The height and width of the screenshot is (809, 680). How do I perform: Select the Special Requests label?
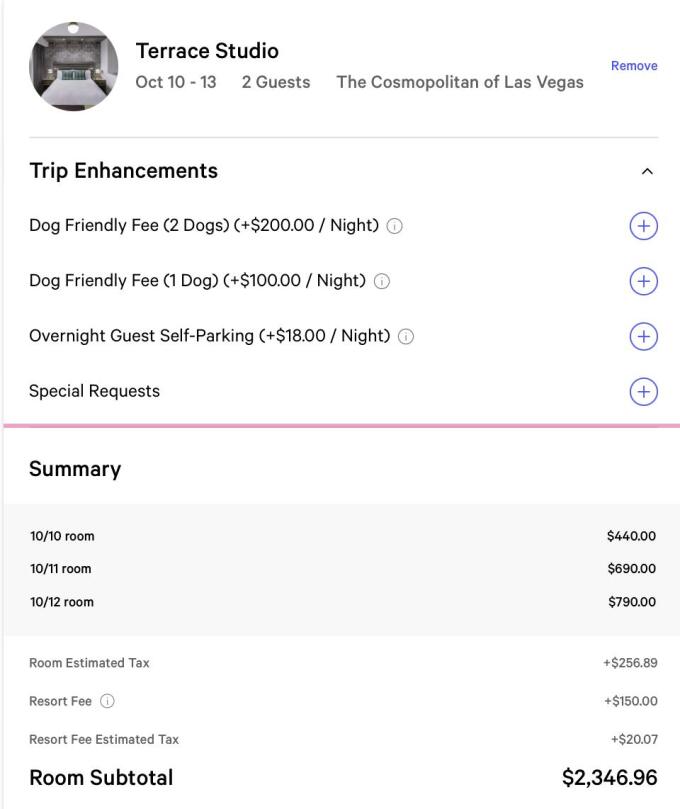coord(94,391)
